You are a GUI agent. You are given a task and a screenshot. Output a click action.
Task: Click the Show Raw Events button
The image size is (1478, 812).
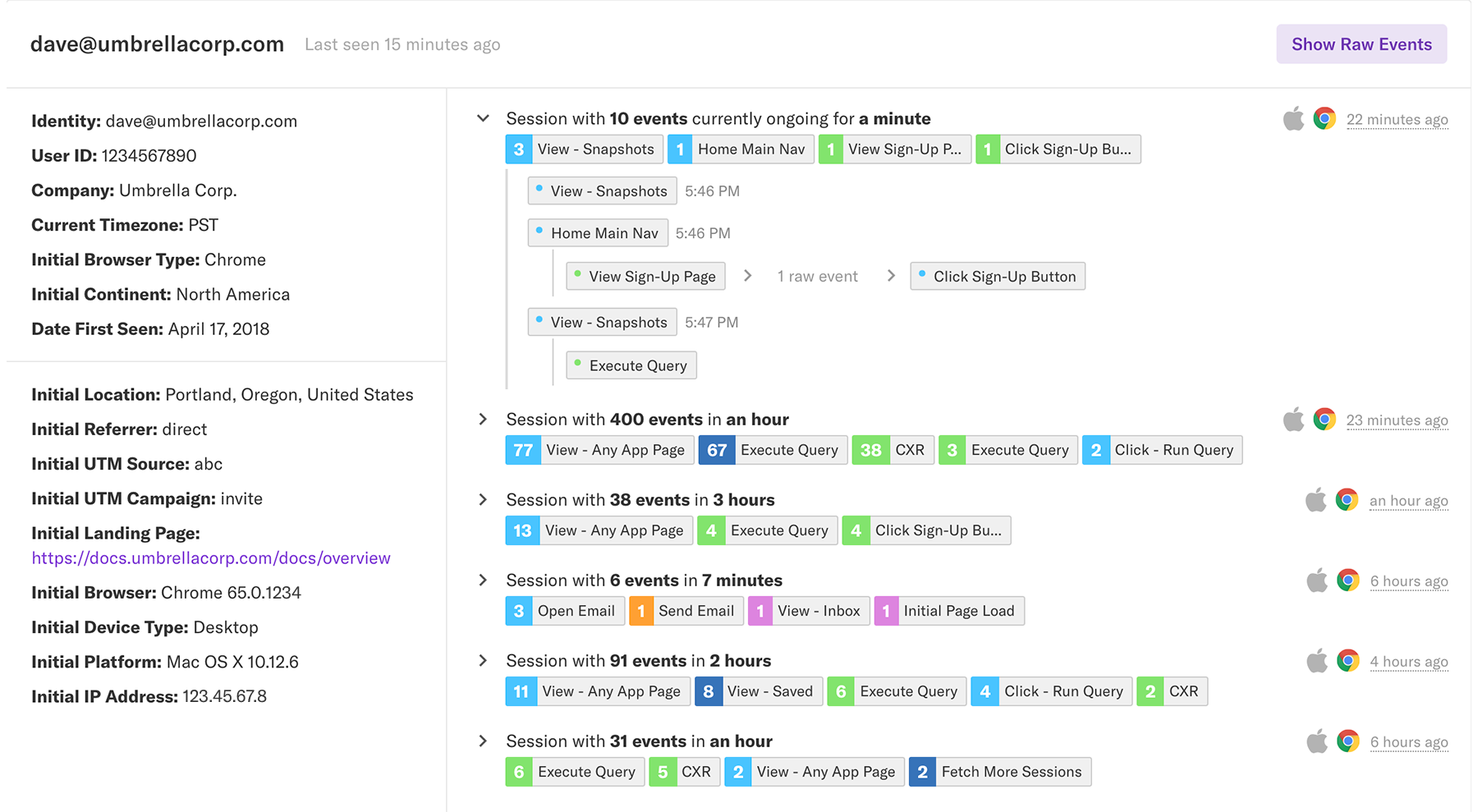[x=1361, y=44]
